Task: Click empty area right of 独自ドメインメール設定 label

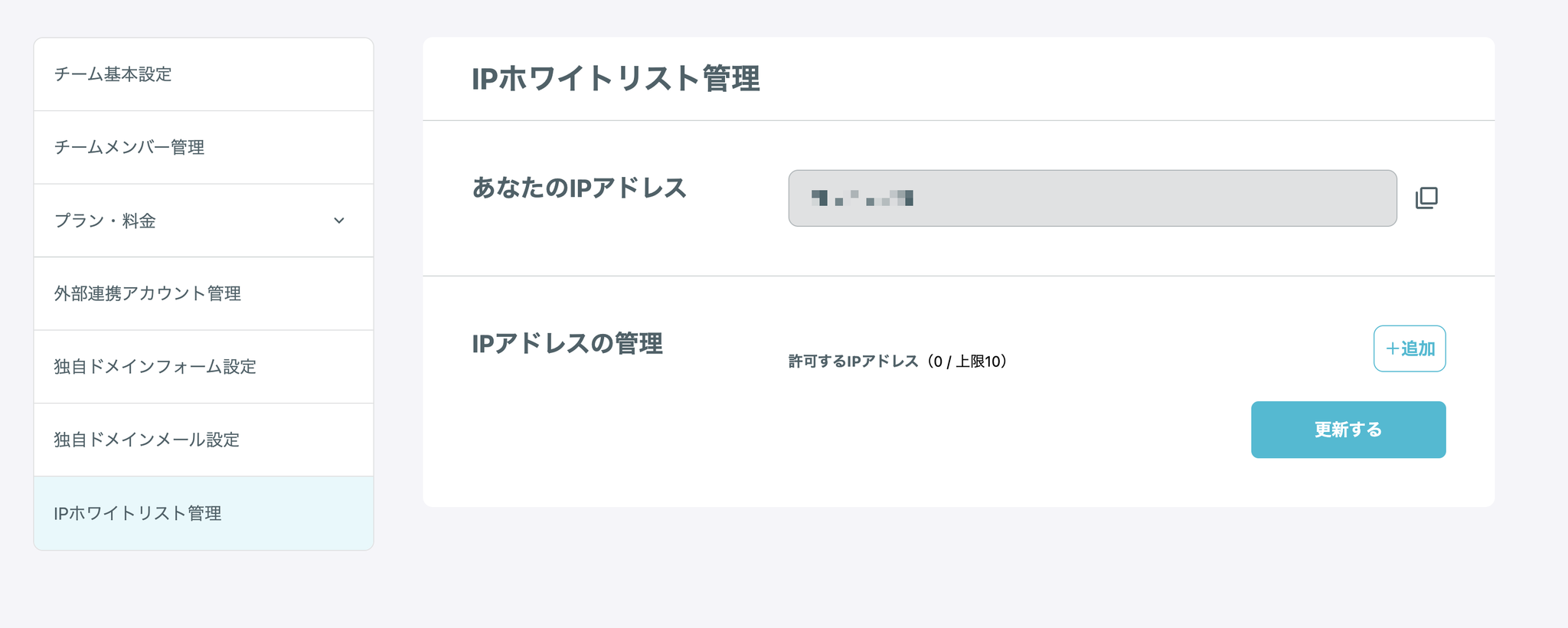Action: click(x=306, y=440)
